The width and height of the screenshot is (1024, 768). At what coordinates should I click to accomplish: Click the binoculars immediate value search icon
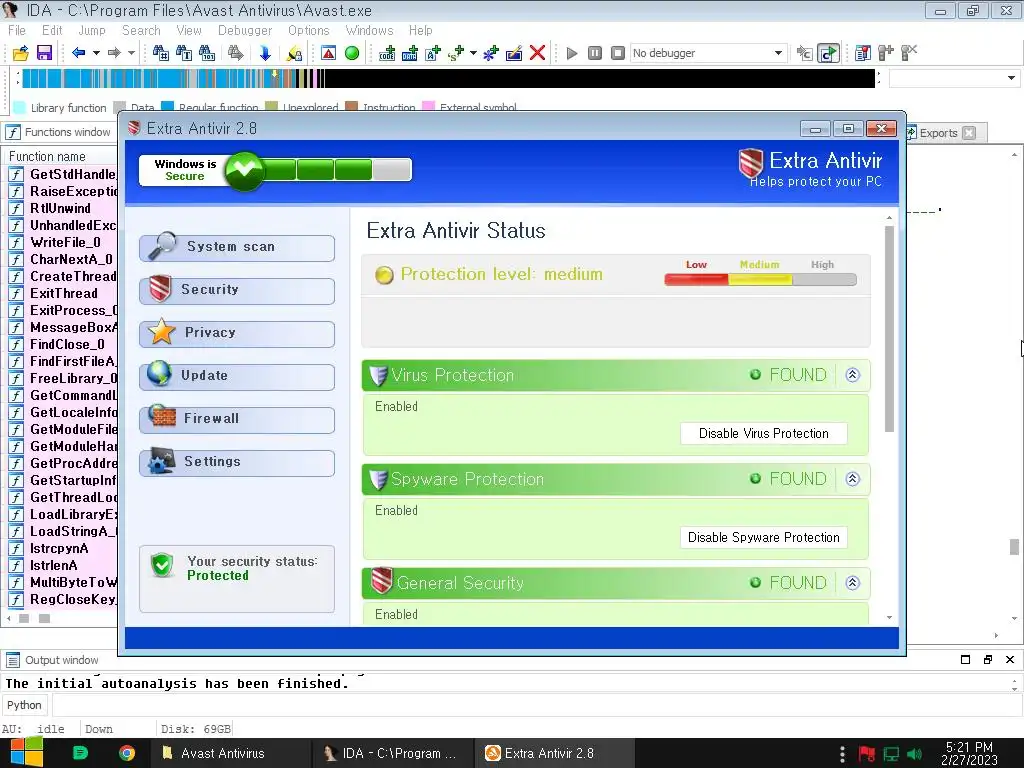[160, 53]
